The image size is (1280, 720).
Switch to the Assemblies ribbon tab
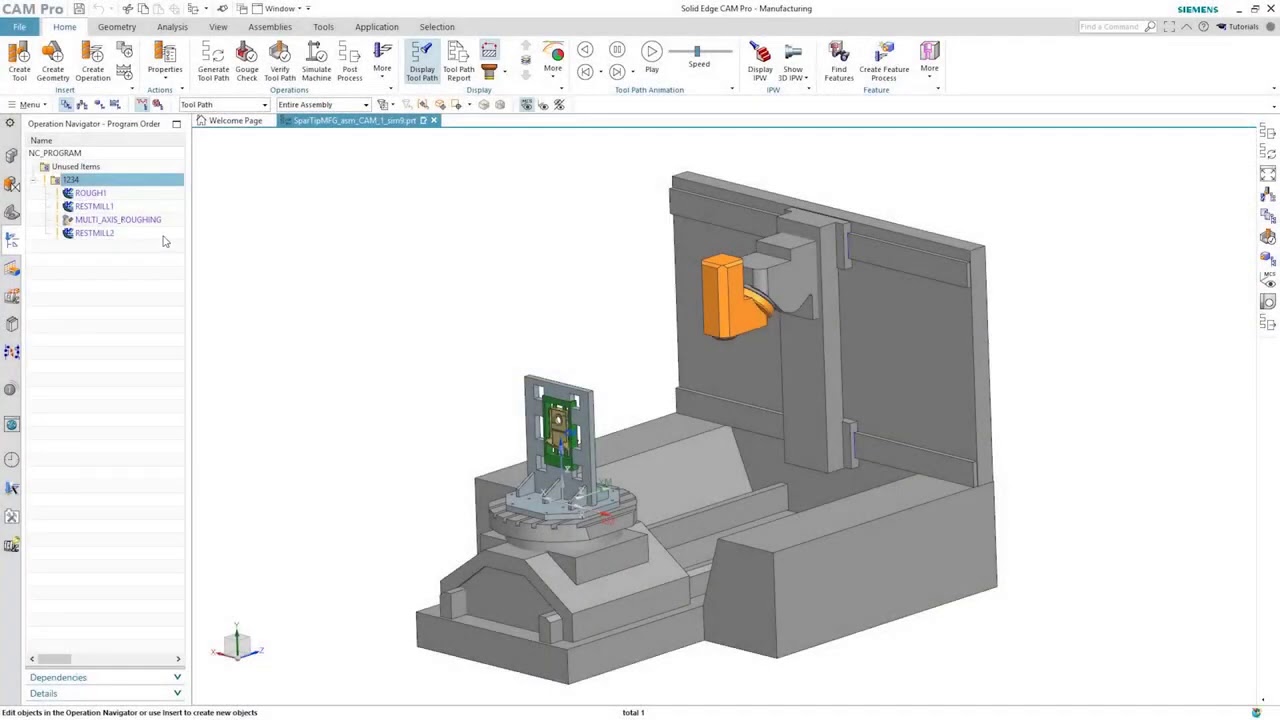click(x=270, y=27)
